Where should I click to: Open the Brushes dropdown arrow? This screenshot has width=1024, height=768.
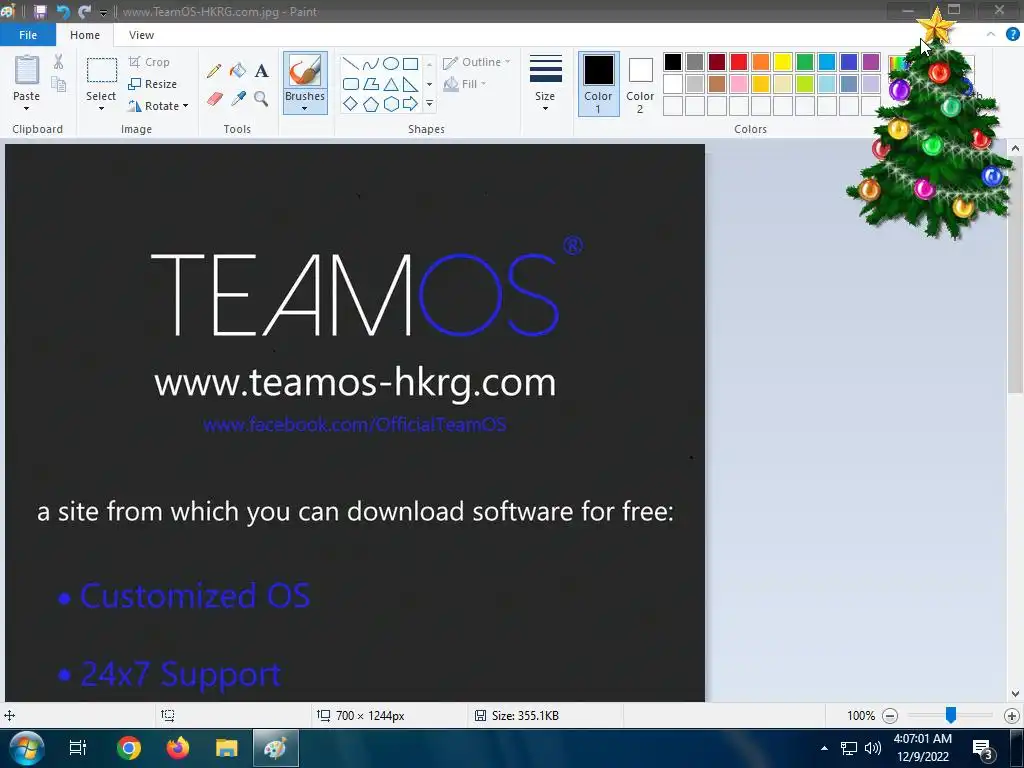pyautogui.click(x=305, y=108)
